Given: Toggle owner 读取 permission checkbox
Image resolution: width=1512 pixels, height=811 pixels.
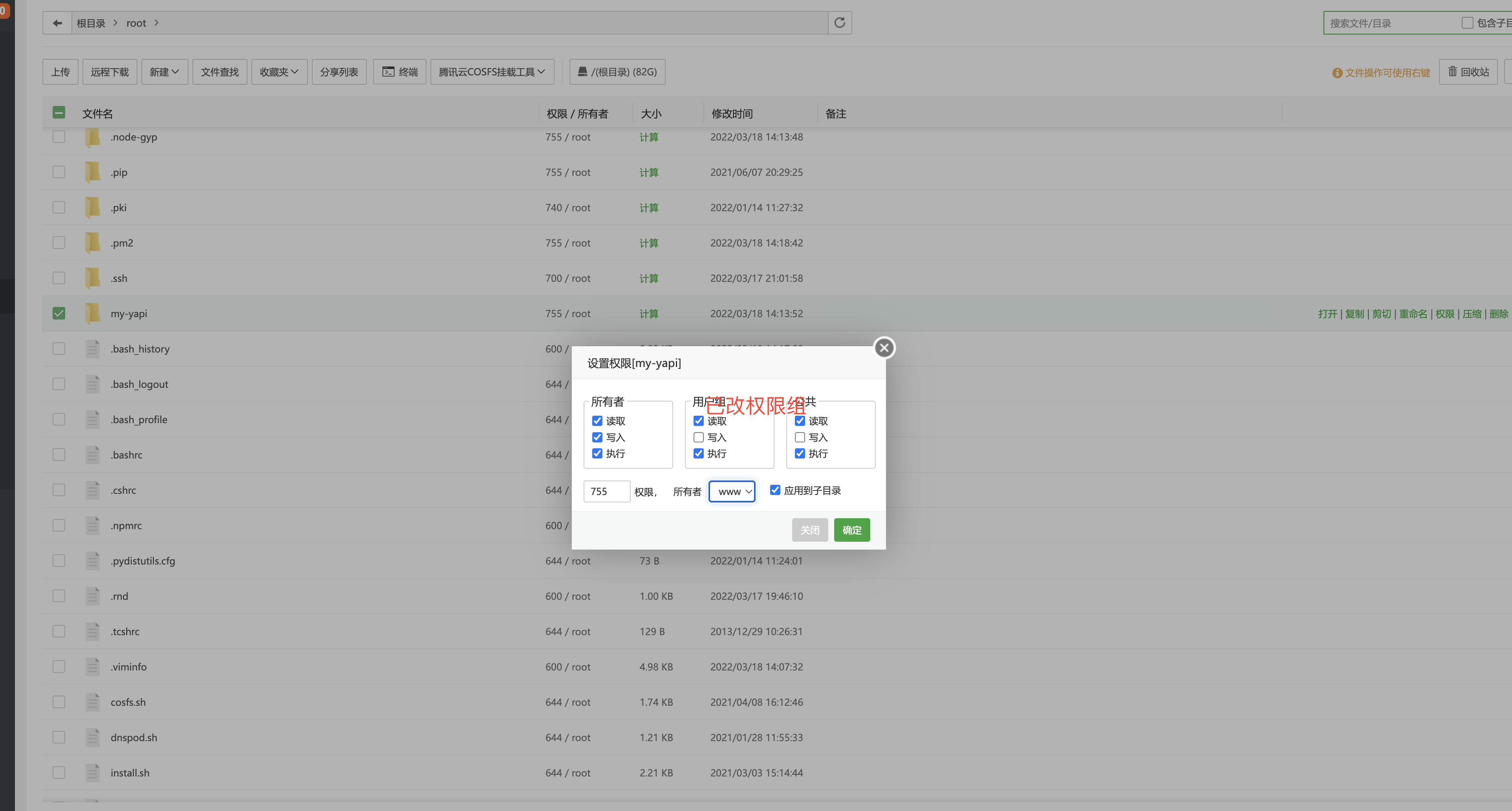Looking at the screenshot, I should click(x=597, y=421).
